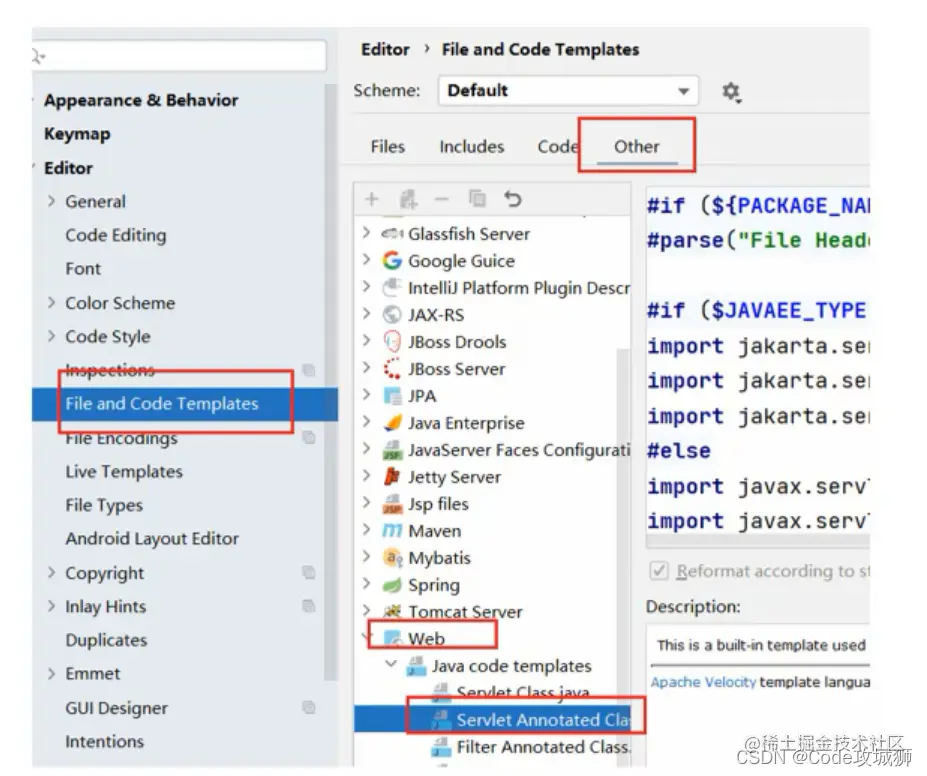This screenshot has width=927, height=776.
Task: Click the Mybatis icon
Action: tap(392, 557)
